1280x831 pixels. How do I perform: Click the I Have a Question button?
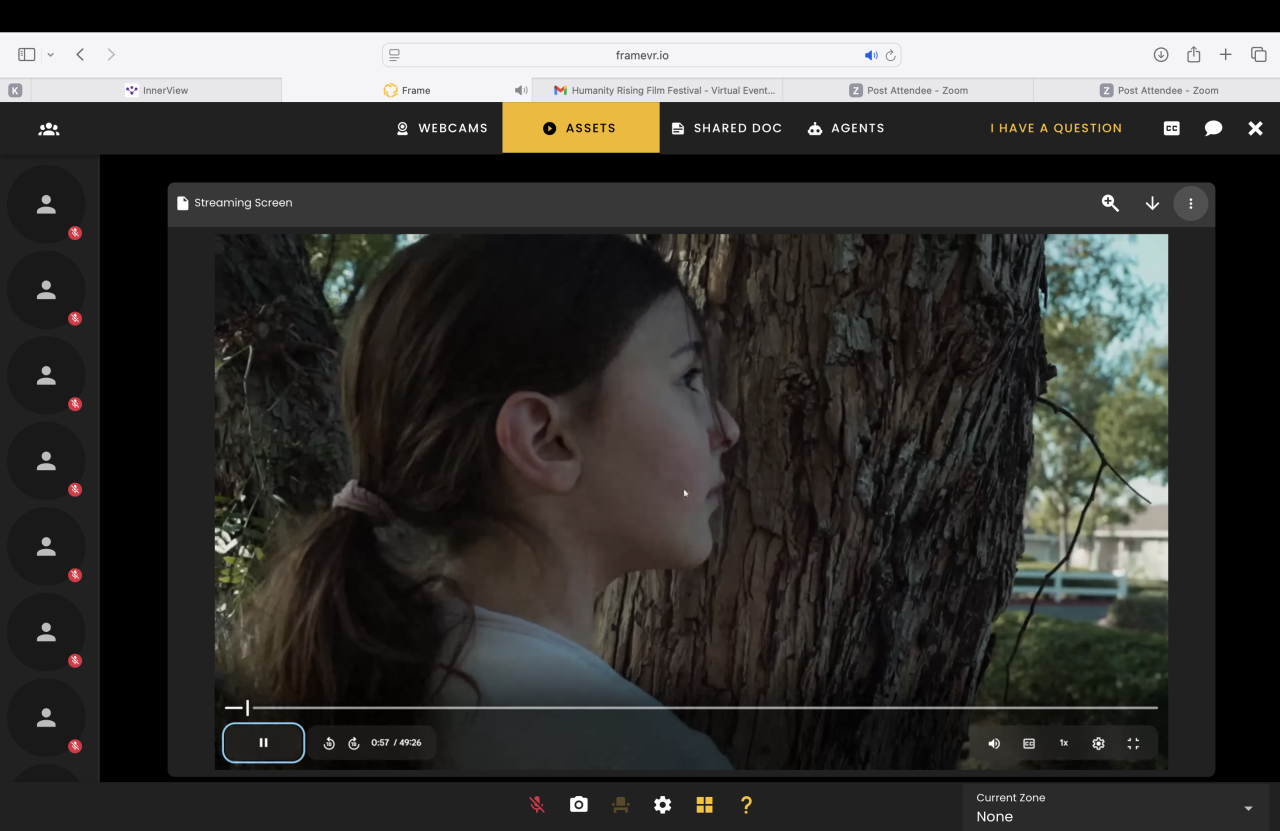(1056, 128)
